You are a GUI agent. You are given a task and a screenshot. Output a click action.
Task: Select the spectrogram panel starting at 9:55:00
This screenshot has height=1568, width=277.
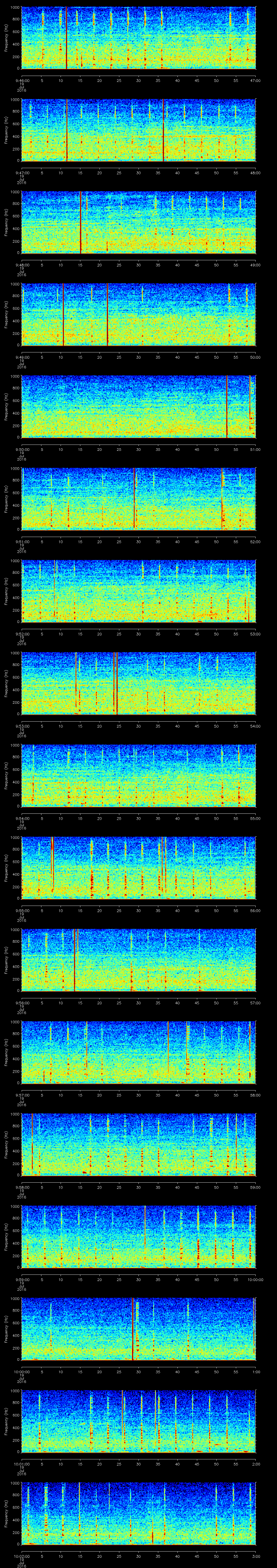(138, 868)
